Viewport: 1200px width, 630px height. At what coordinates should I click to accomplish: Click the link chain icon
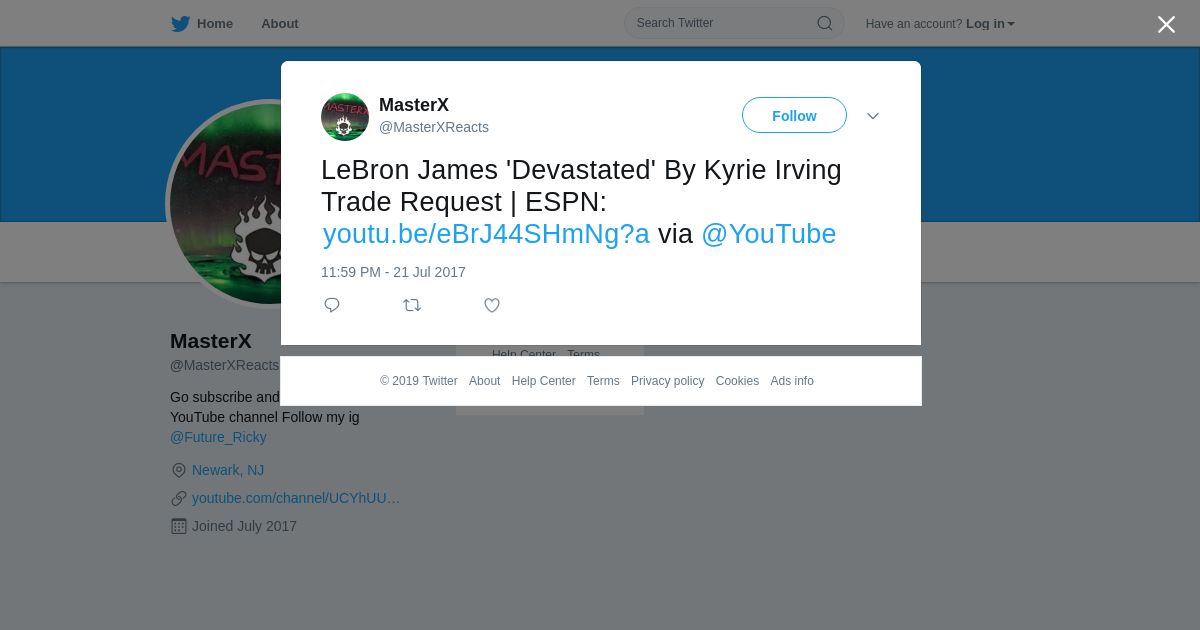click(179, 498)
